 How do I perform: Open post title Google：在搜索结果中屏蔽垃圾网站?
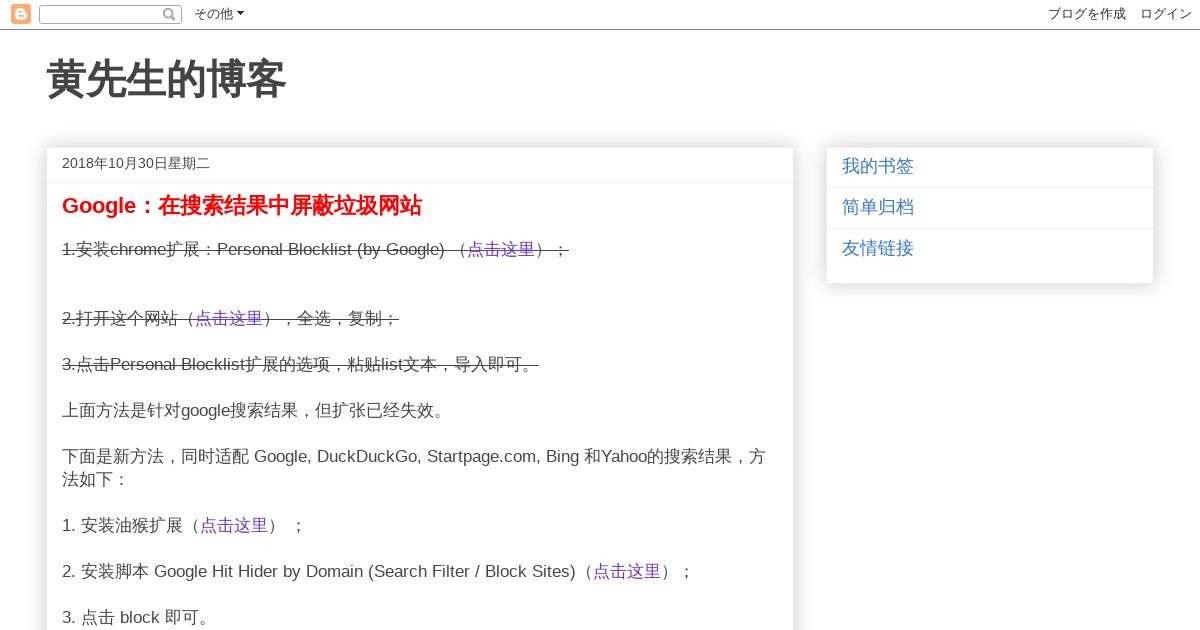tap(242, 206)
